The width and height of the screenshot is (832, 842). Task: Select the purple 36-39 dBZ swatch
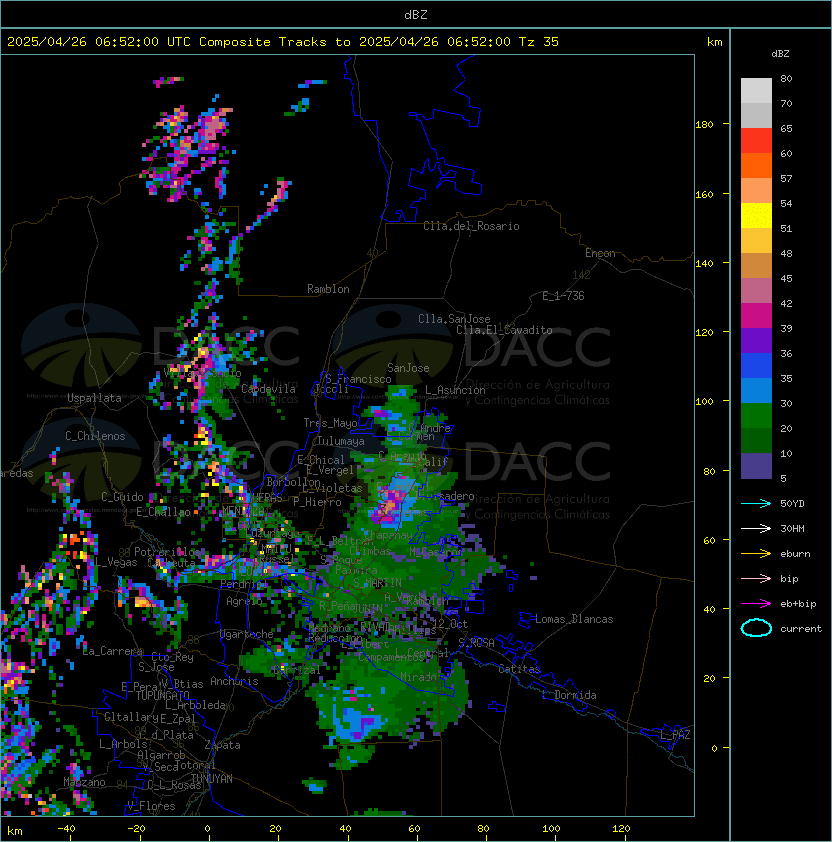tap(756, 341)
